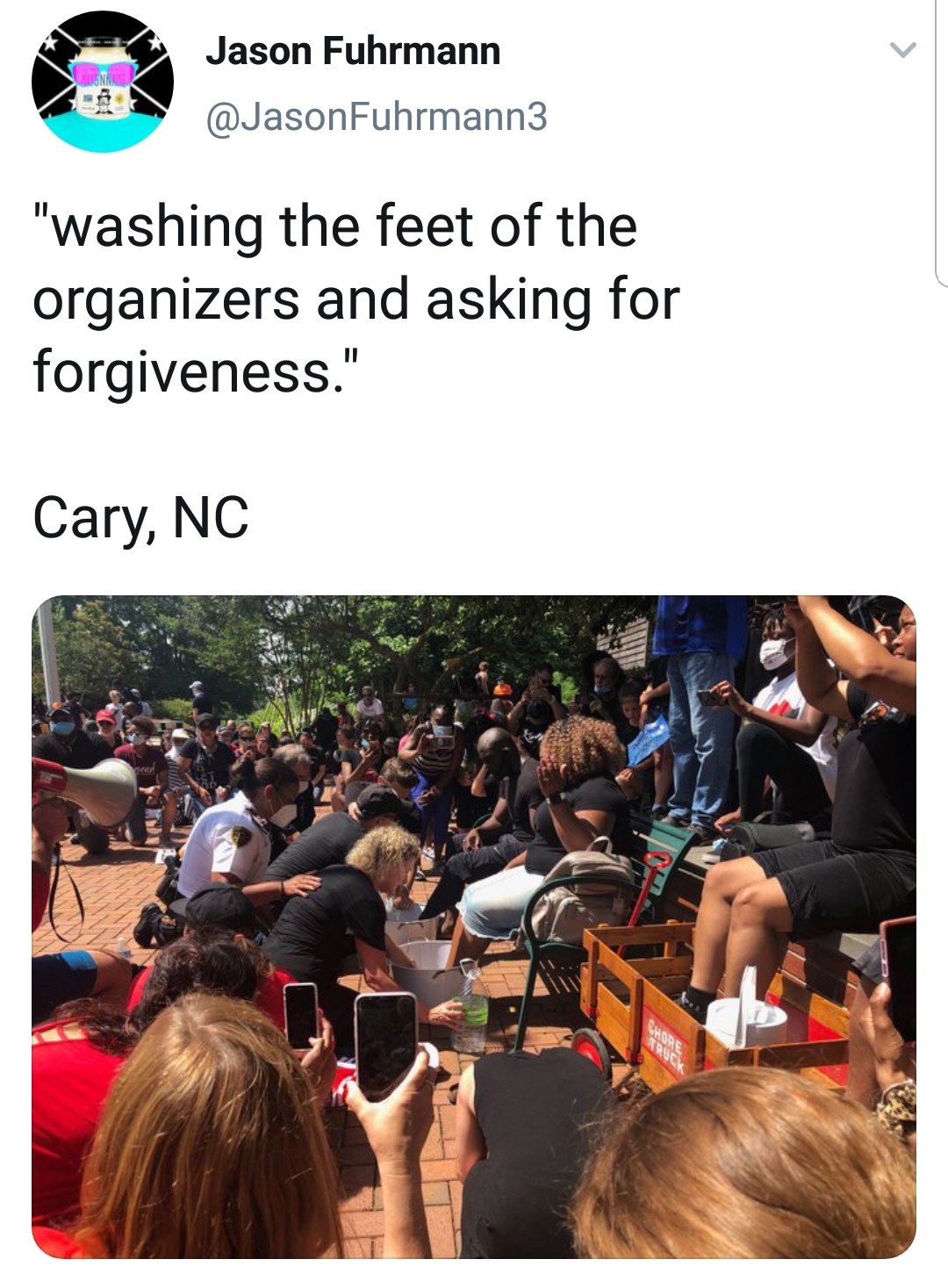The image size is (948, 1288).
Task: Select the "Cary, NC" location text
Action: [x=141, y=516]
